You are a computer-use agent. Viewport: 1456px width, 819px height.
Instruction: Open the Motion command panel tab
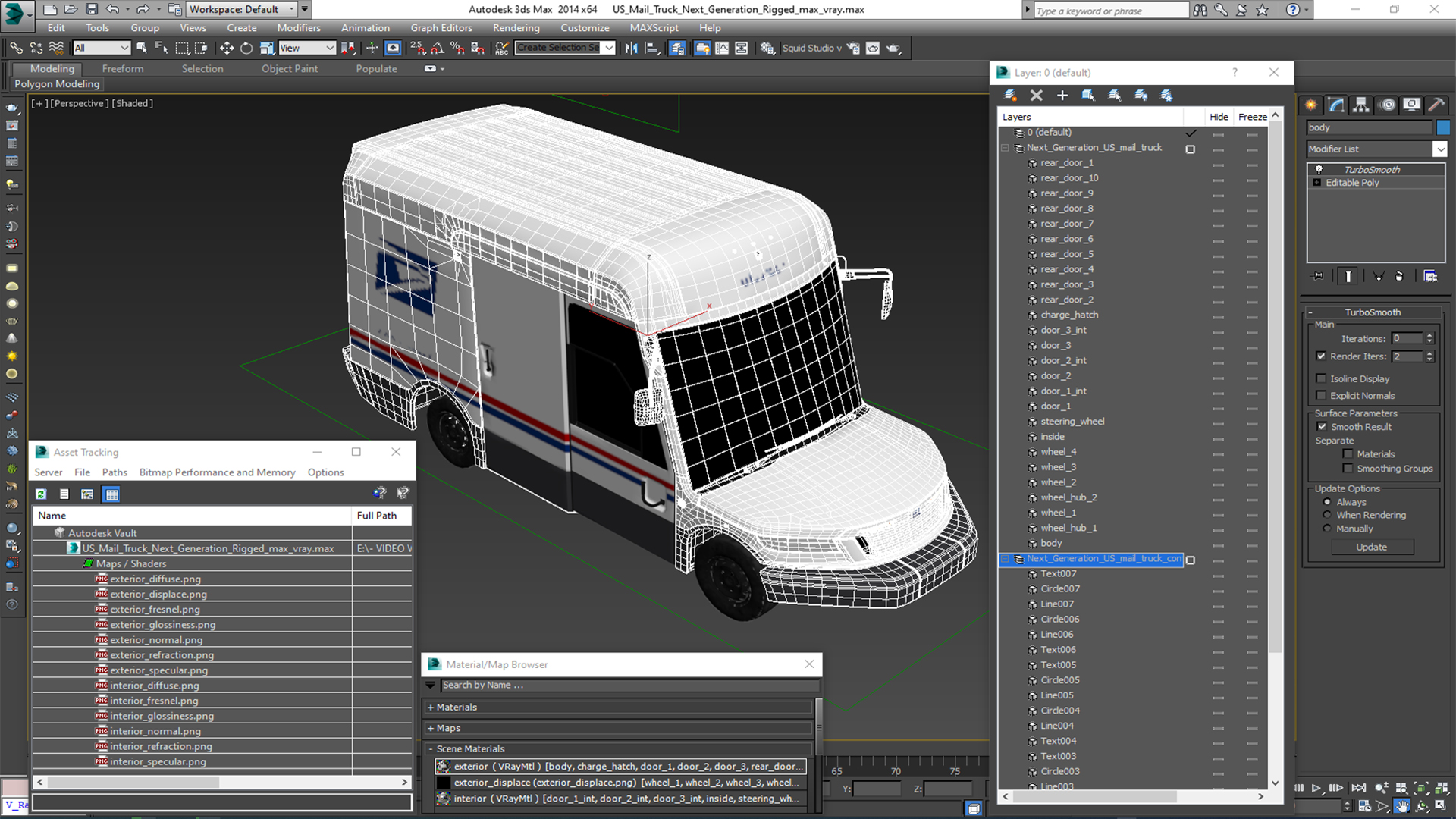[1387, 105]
